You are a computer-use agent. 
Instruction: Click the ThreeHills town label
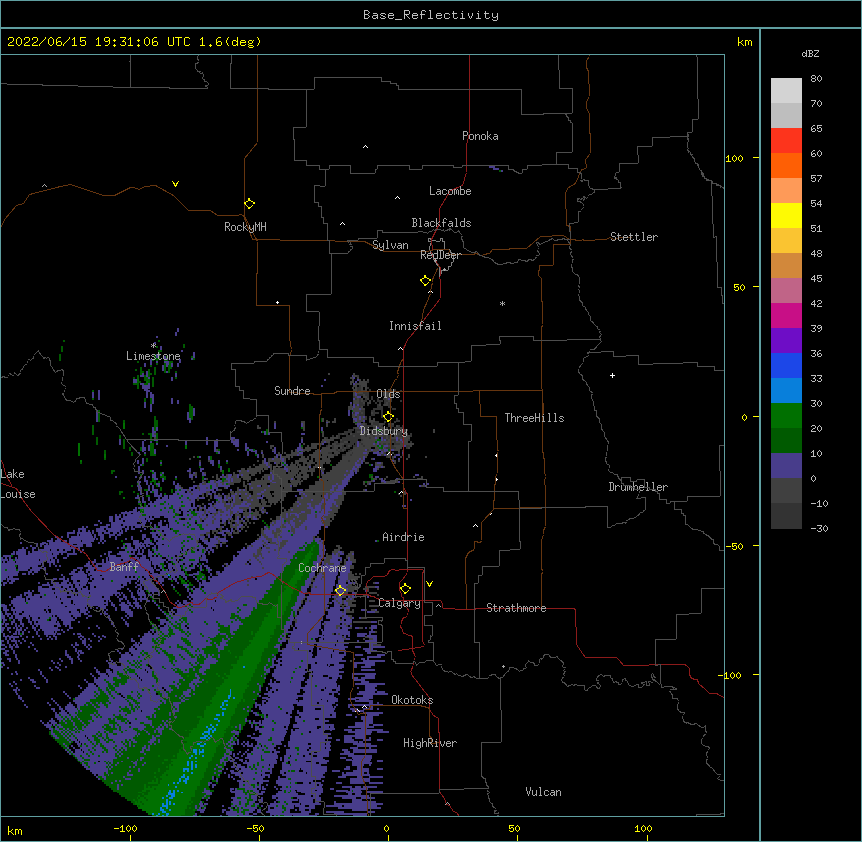coord(534,418)
